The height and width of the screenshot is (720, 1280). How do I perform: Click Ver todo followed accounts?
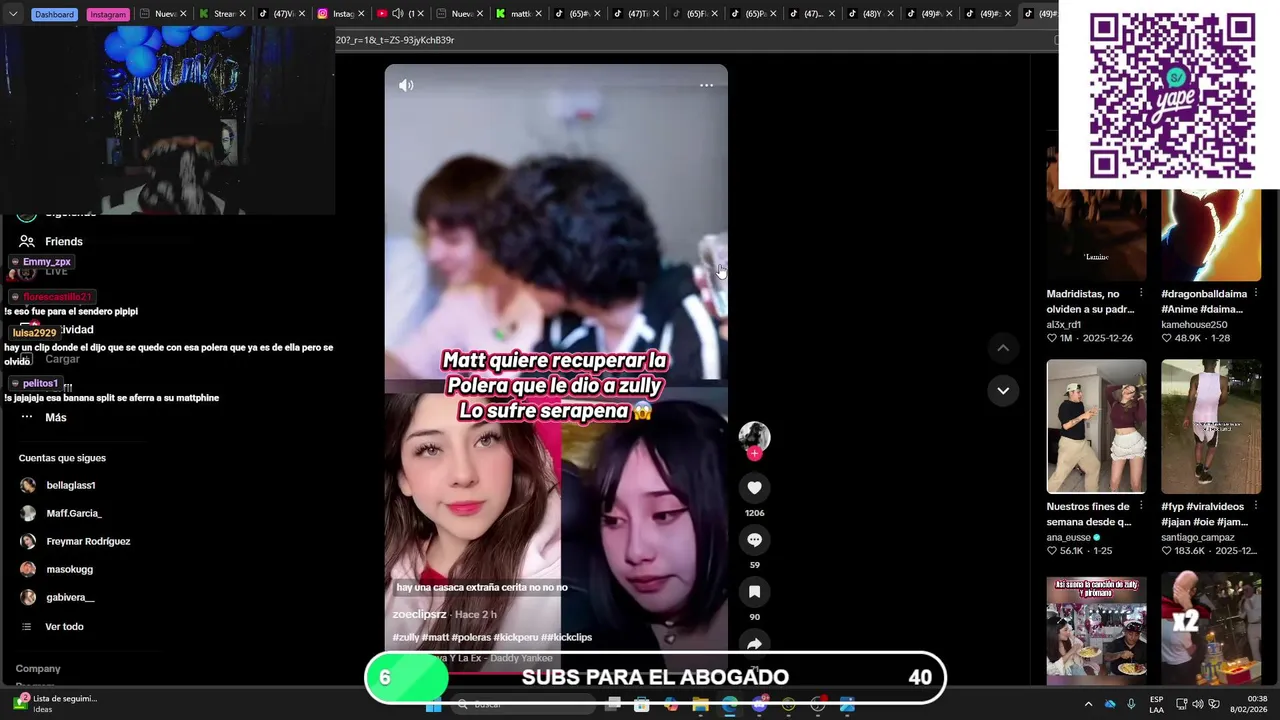(x=64, y=626)
